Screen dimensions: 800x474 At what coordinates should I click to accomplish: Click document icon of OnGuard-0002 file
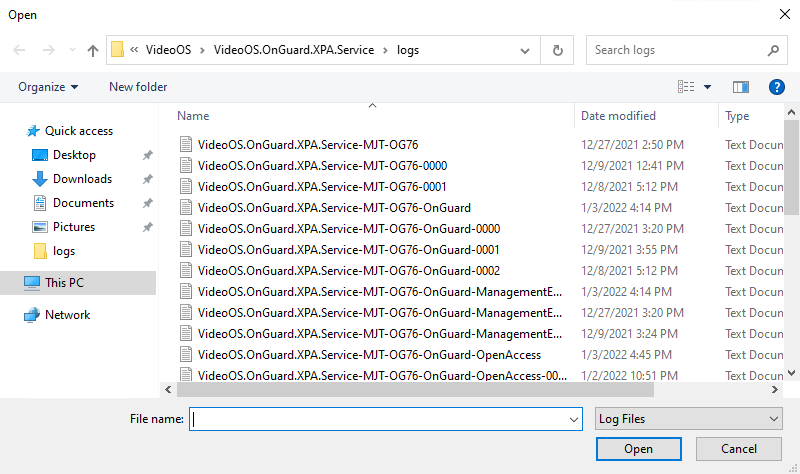click(186, 270)
